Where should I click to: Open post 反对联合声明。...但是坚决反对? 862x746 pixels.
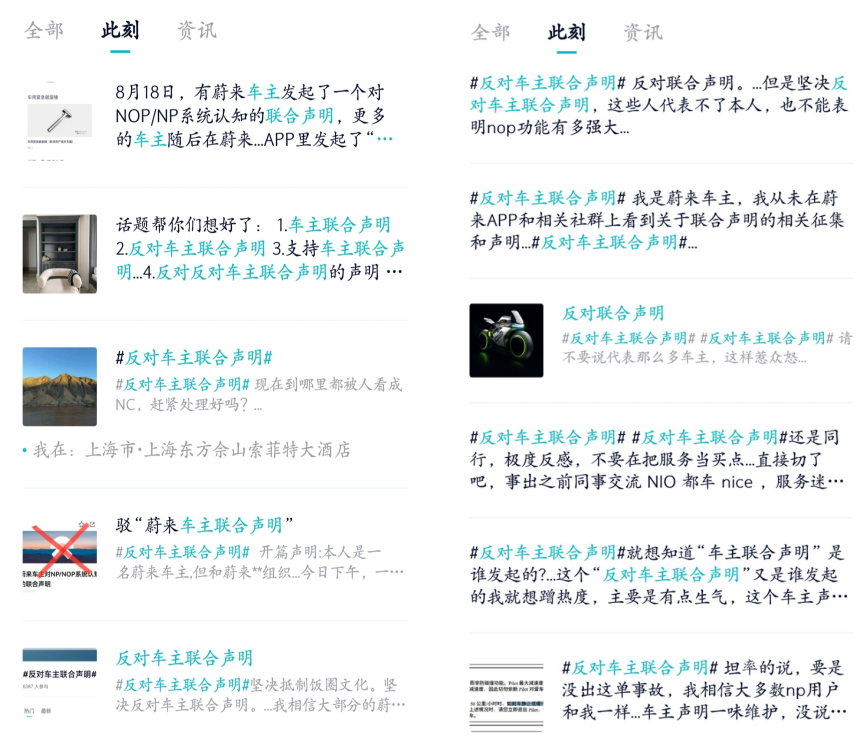(x=659, y=105)
